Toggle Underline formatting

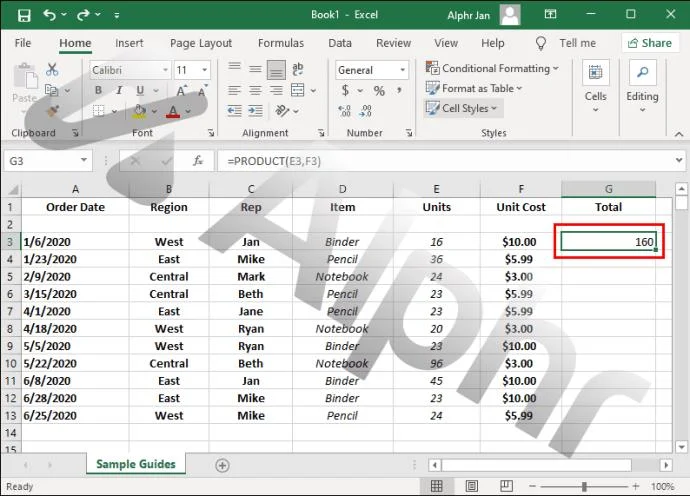[x=140, y=90]
